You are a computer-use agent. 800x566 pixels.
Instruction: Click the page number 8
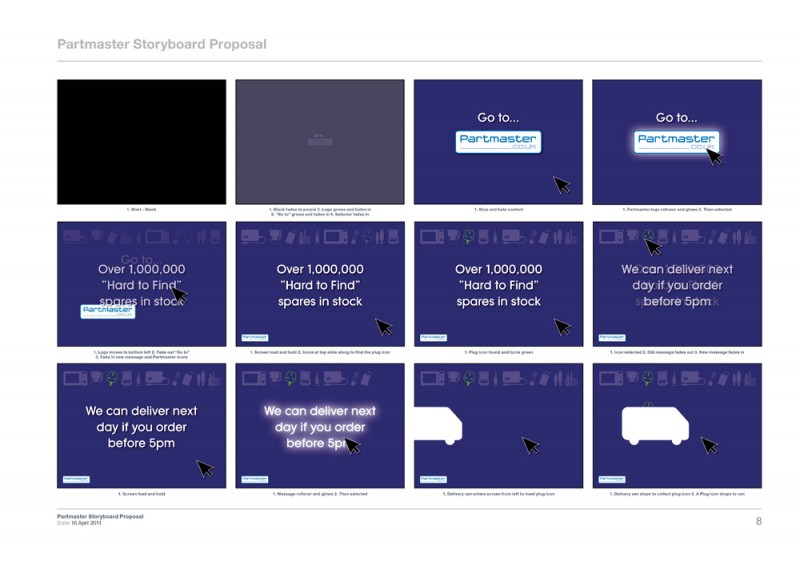click(759, 521)
